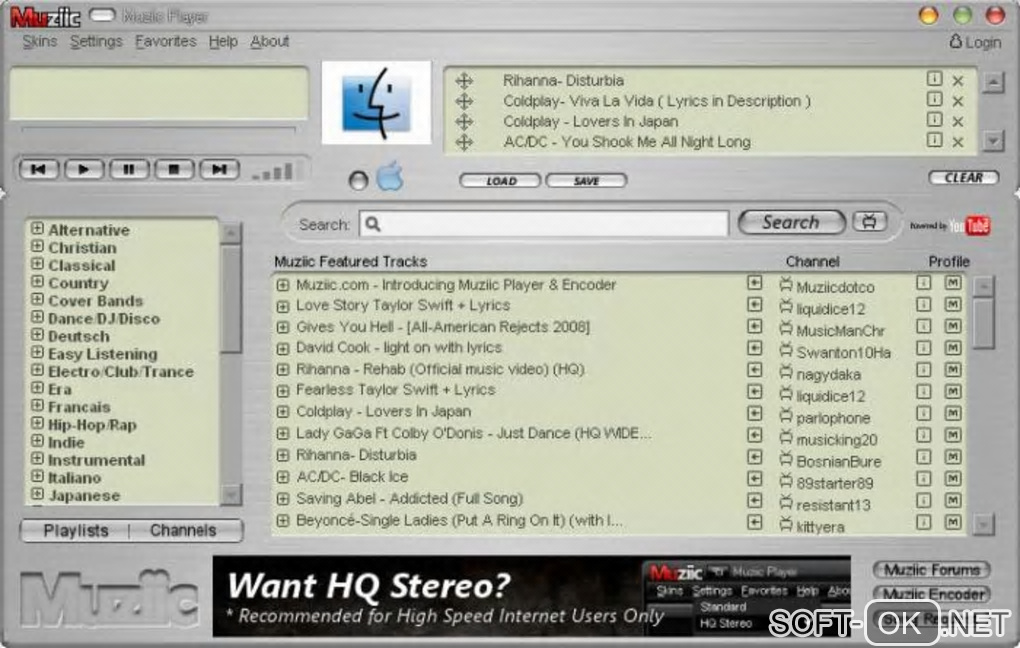The width and height of the screenshot is (1020, 648).
Task: Click the Finder album art thumbnail
Action: coord(376,103)
